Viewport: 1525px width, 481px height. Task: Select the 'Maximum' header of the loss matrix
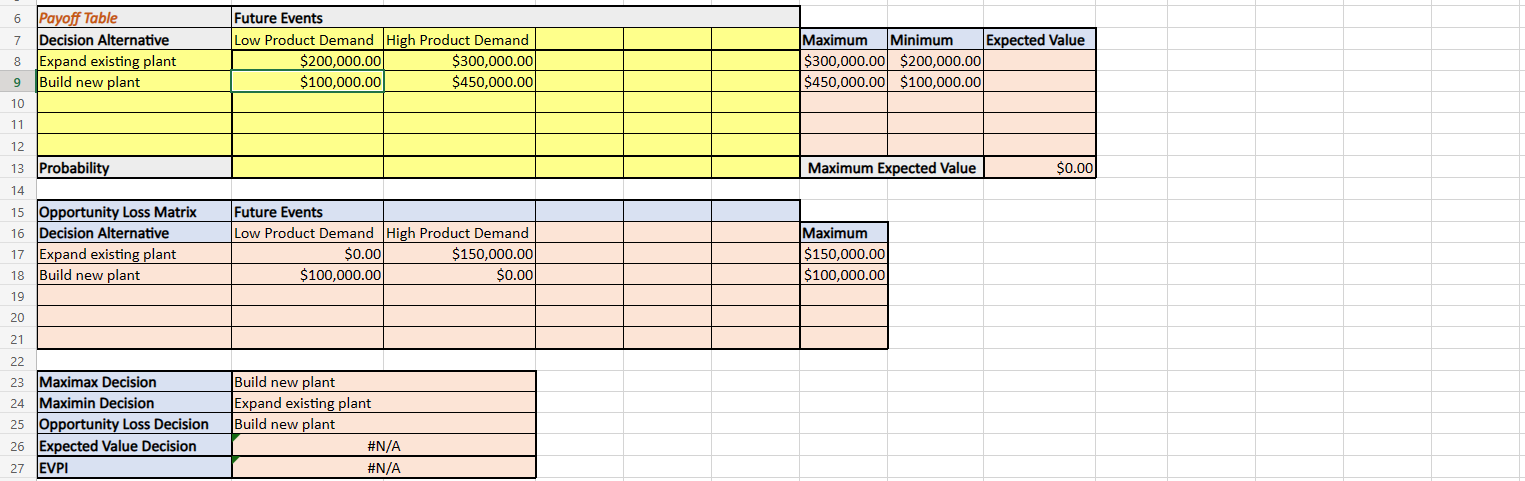tap(844, 233)
